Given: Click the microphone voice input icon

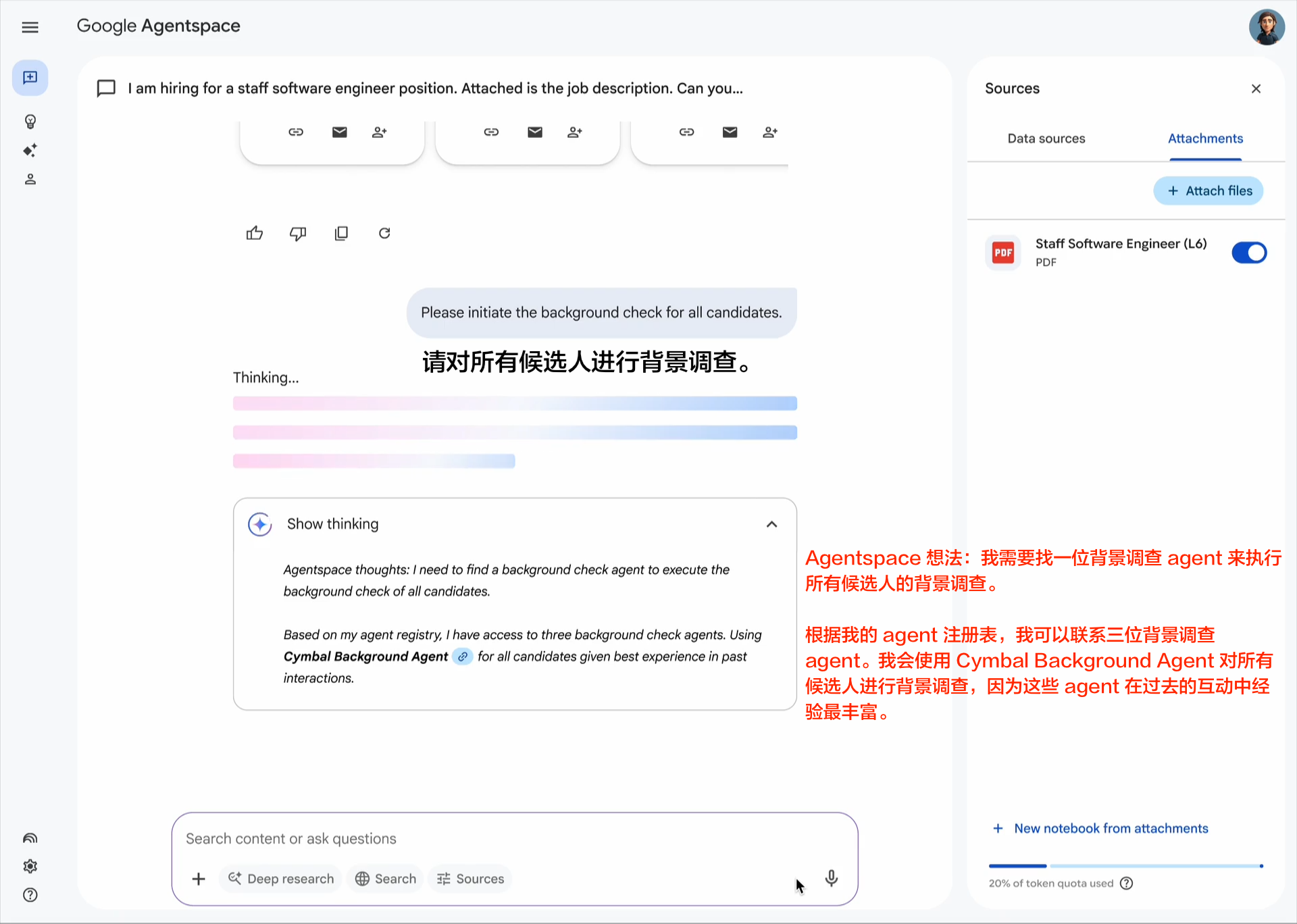Looking at the screenshot, I should (832, 878).
